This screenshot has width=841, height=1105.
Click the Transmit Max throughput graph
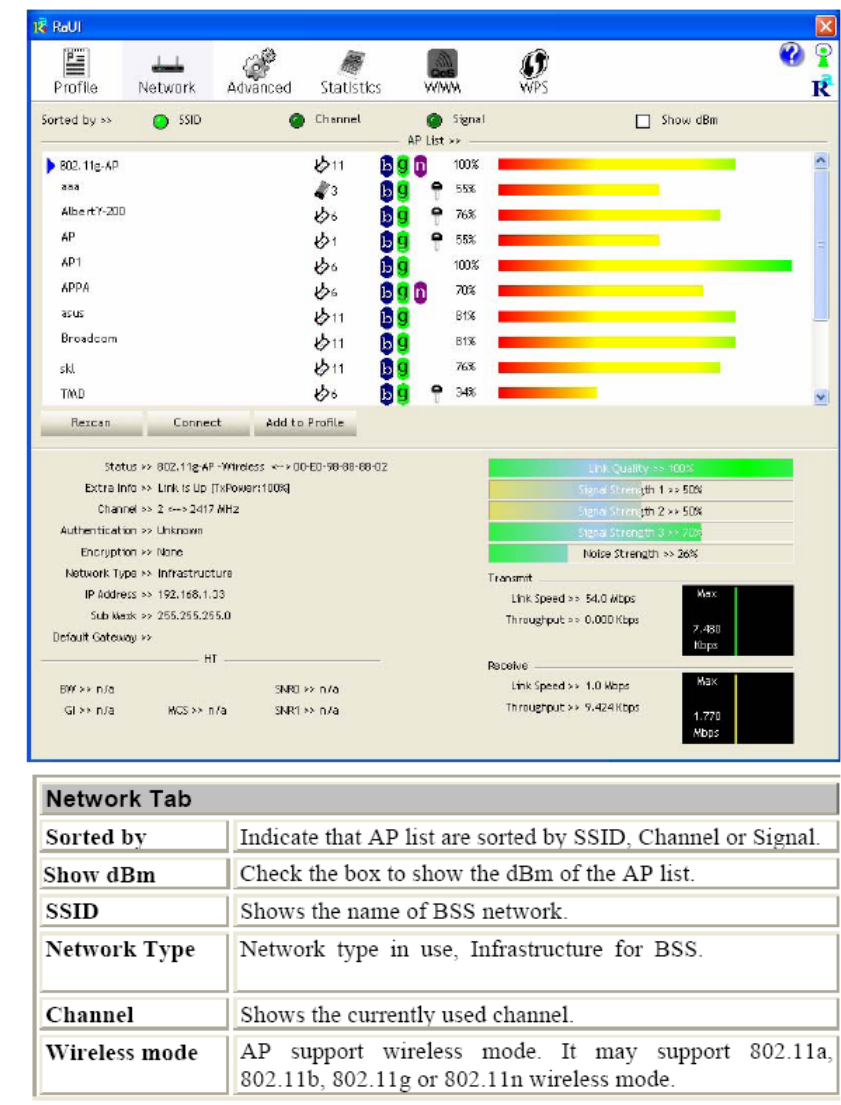[737, 621]
